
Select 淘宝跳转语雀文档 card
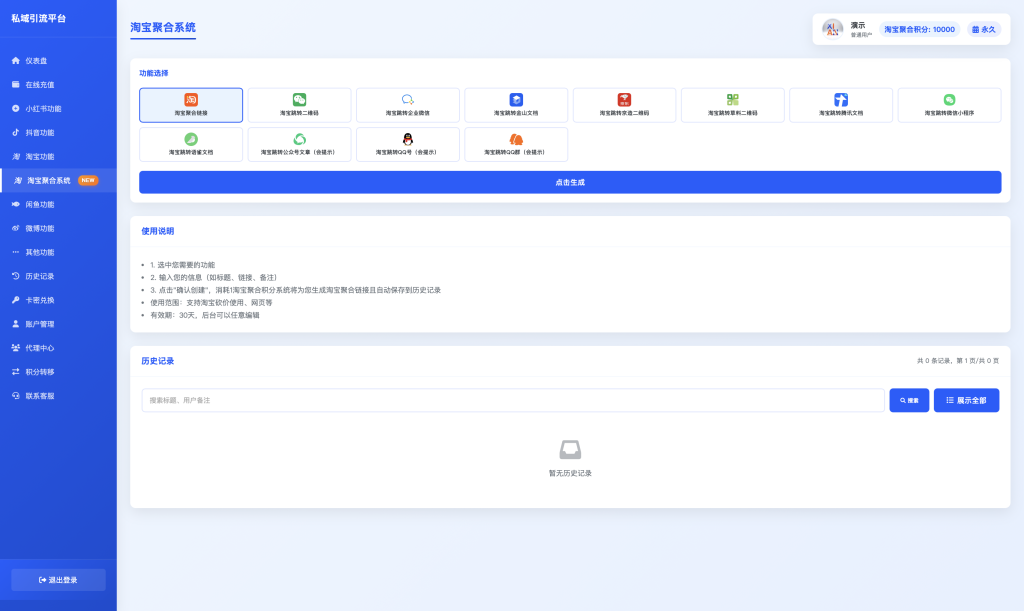[191, 144]
